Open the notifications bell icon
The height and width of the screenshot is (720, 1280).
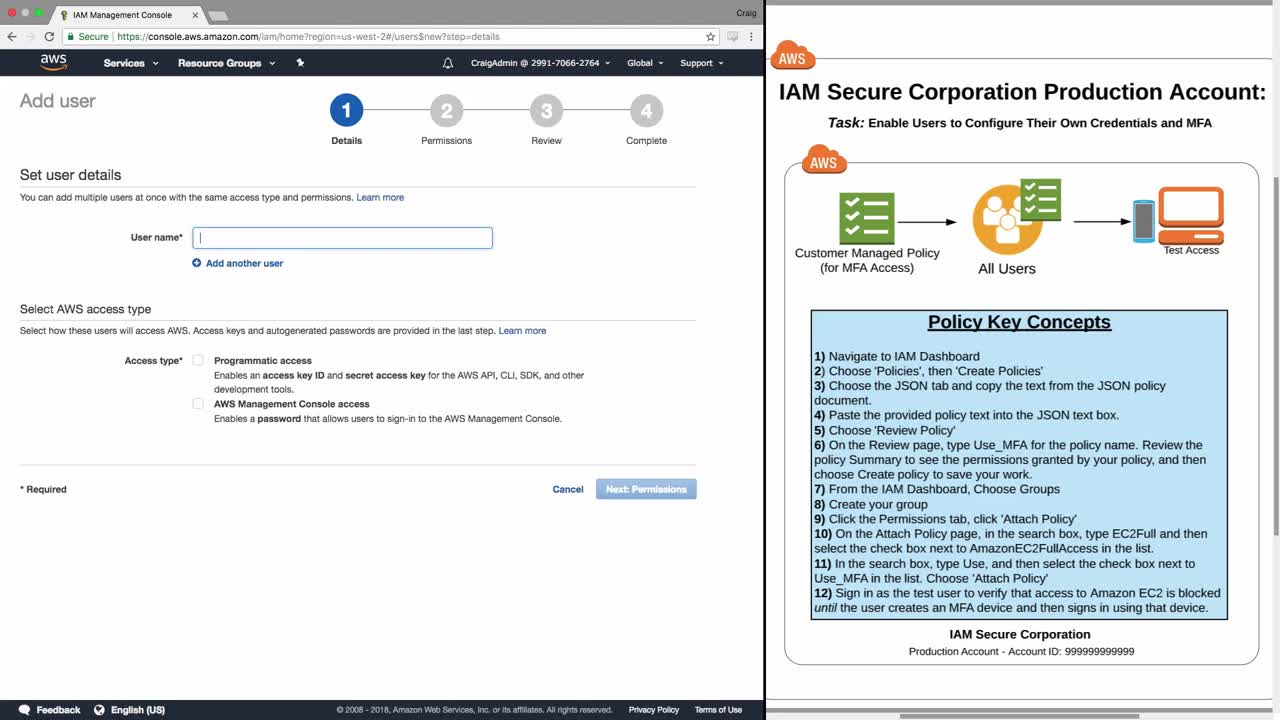448,63
